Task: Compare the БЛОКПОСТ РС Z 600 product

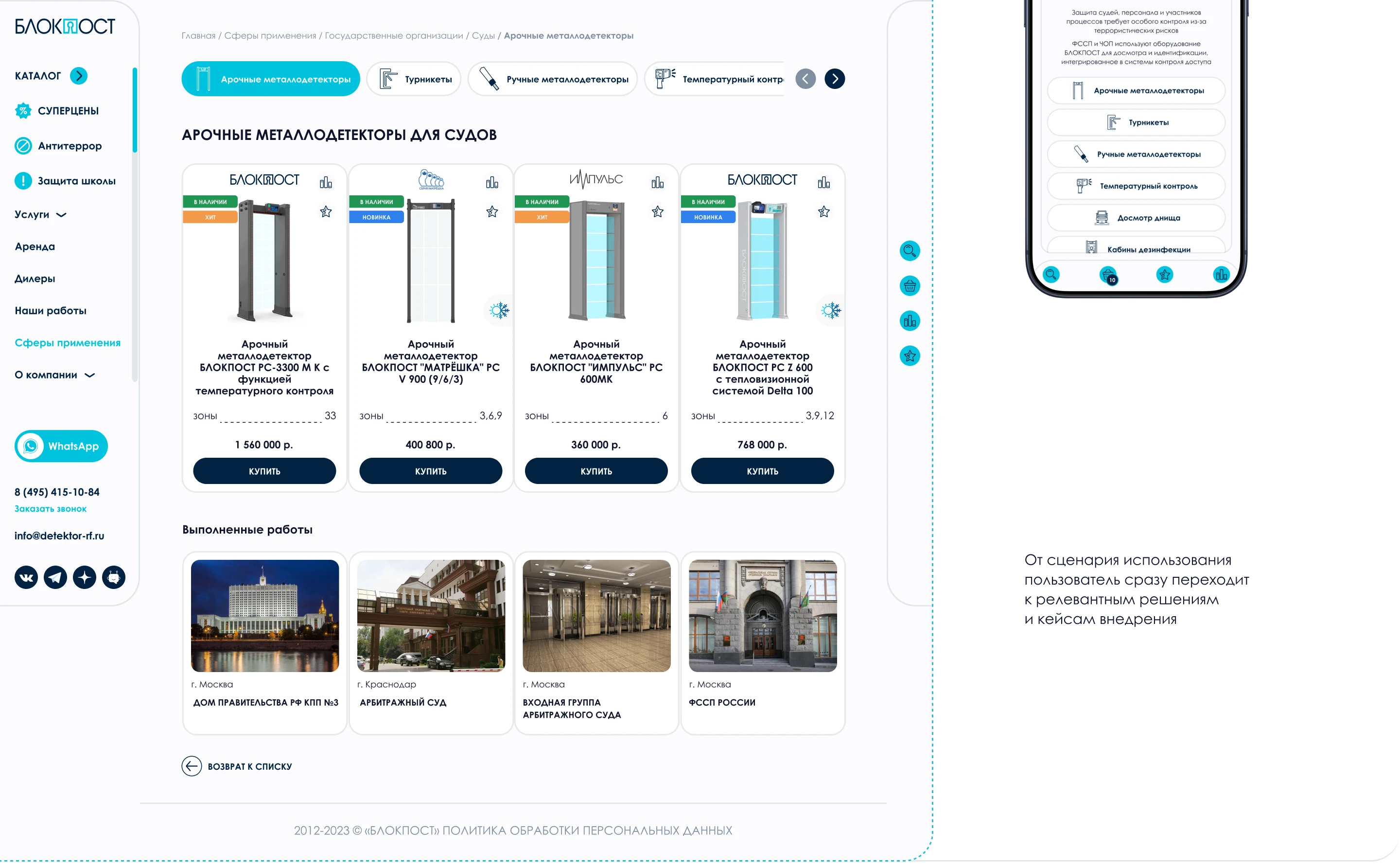Action: (x=824, y=182)
